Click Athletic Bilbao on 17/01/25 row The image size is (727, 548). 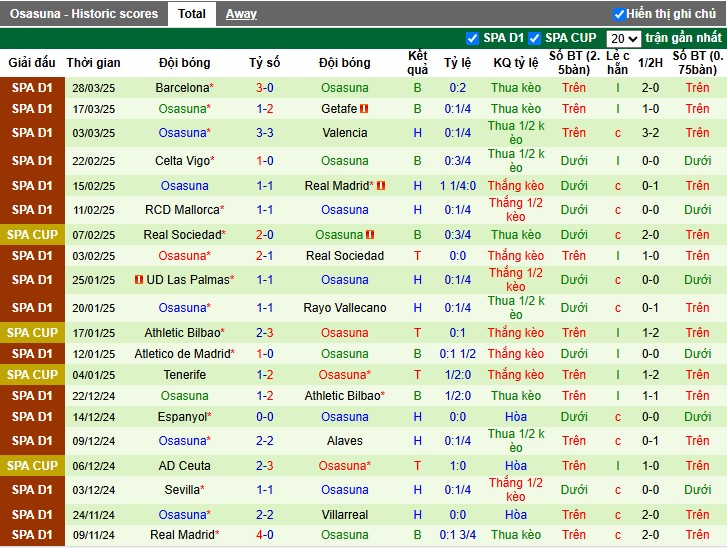coord(182,333)
